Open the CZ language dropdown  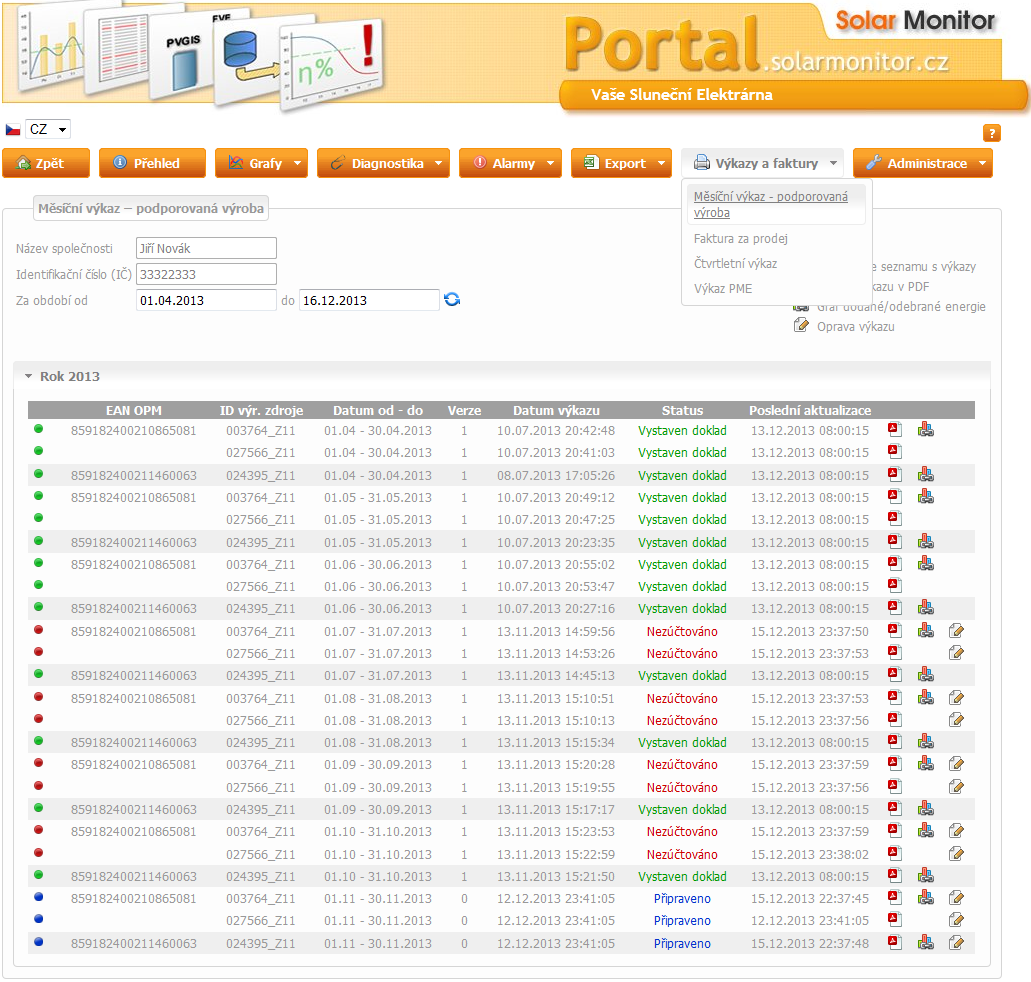(48, 130)
